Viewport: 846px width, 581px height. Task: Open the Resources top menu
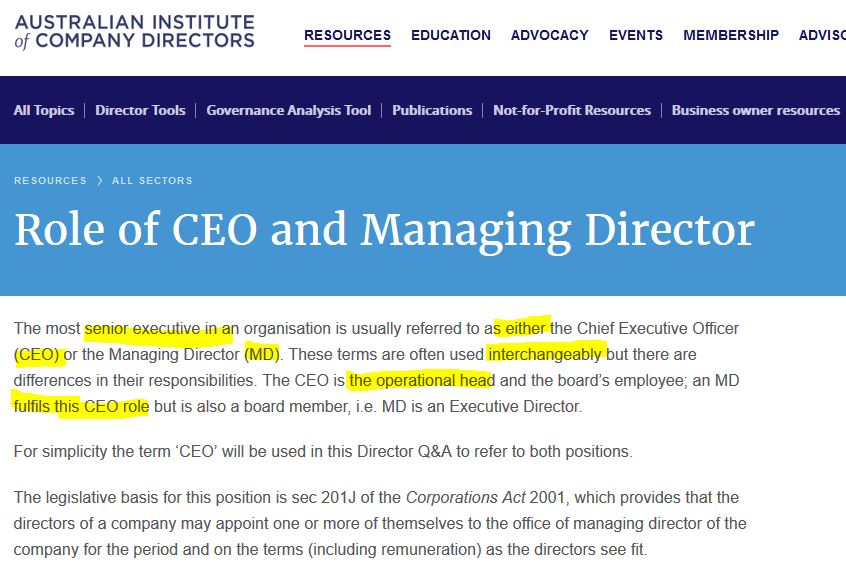coord(347,35)
